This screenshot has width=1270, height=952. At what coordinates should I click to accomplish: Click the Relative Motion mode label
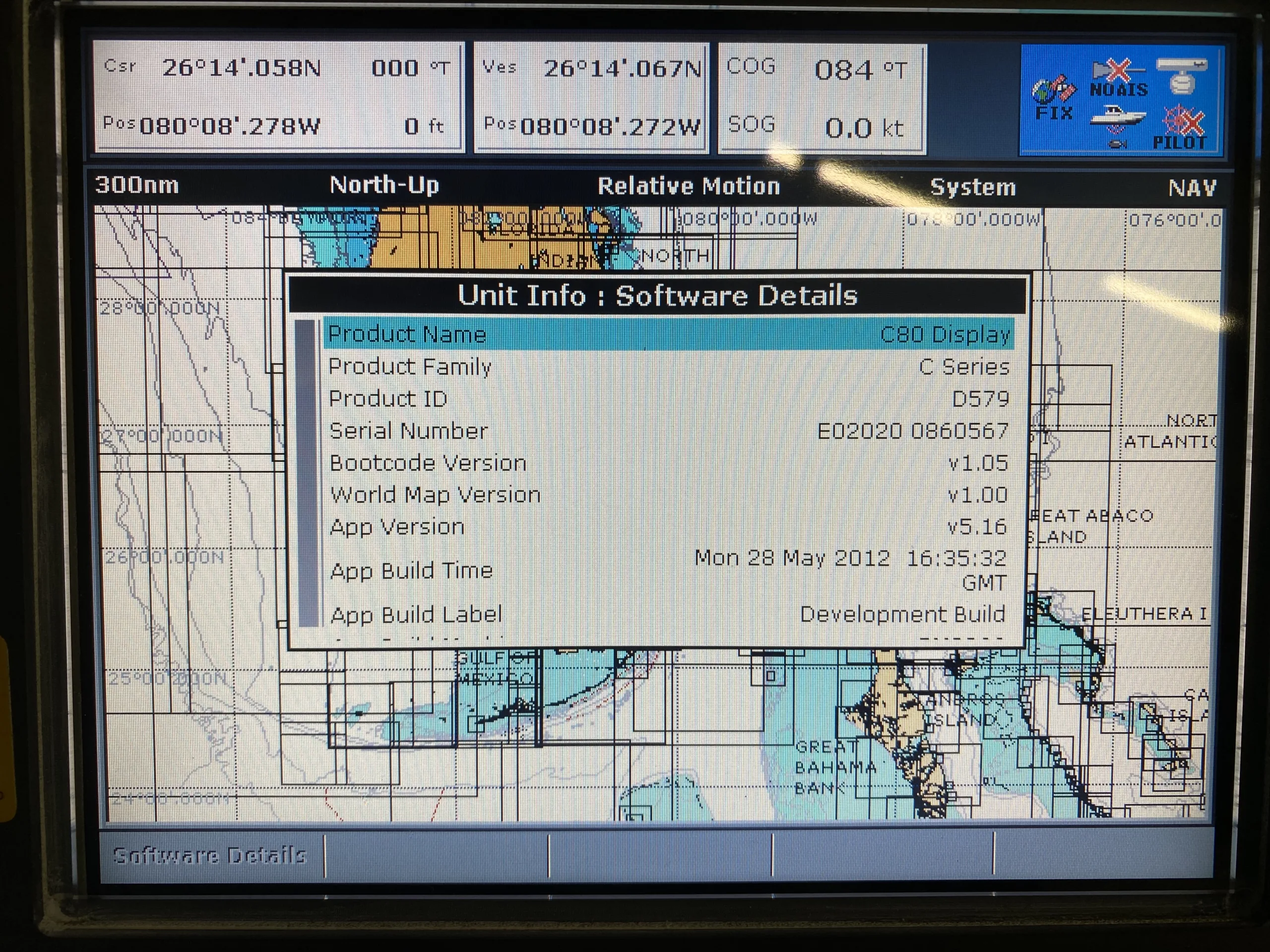tap(689, 186)
